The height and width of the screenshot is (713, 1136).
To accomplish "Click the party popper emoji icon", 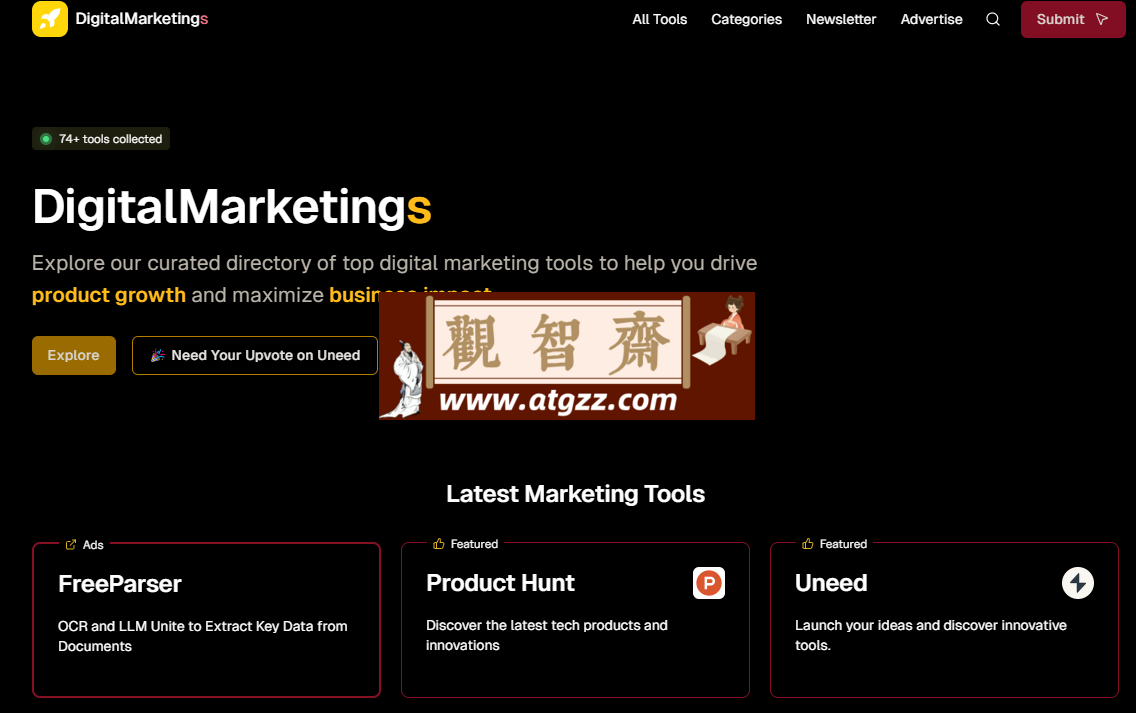I will pos(157,355).
